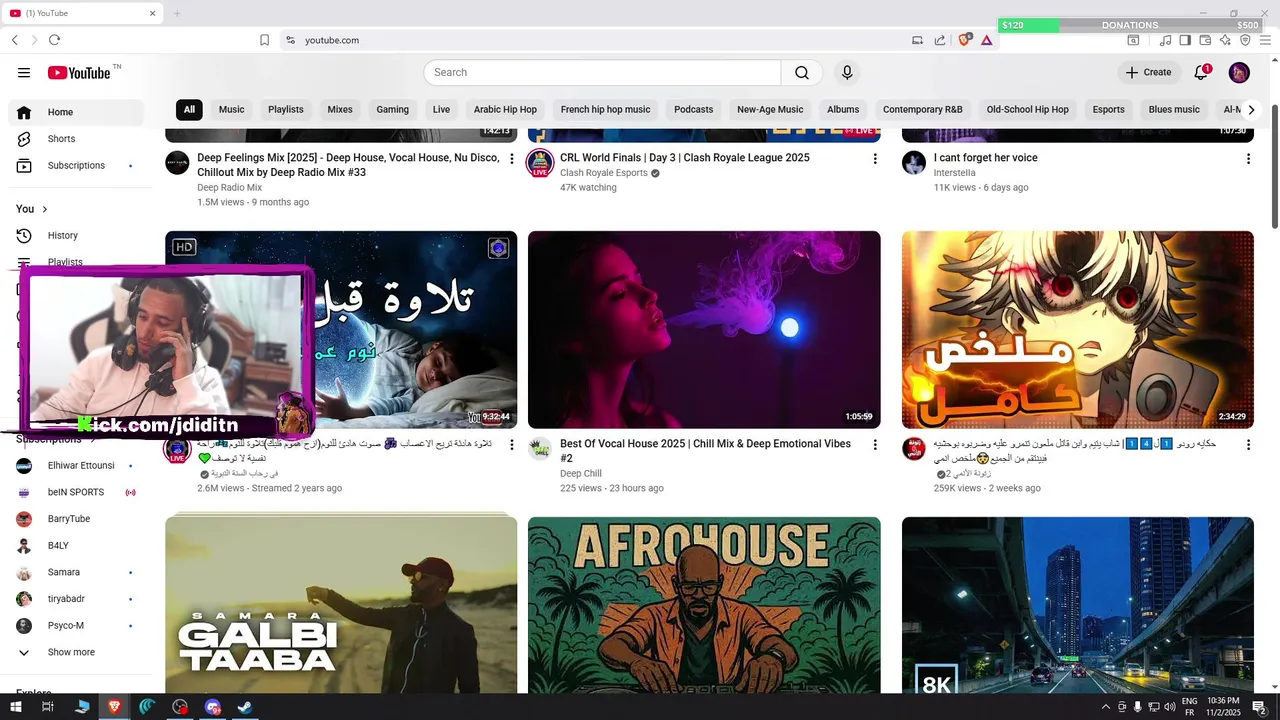
Task: Click the Create button
Action: 1148,72
